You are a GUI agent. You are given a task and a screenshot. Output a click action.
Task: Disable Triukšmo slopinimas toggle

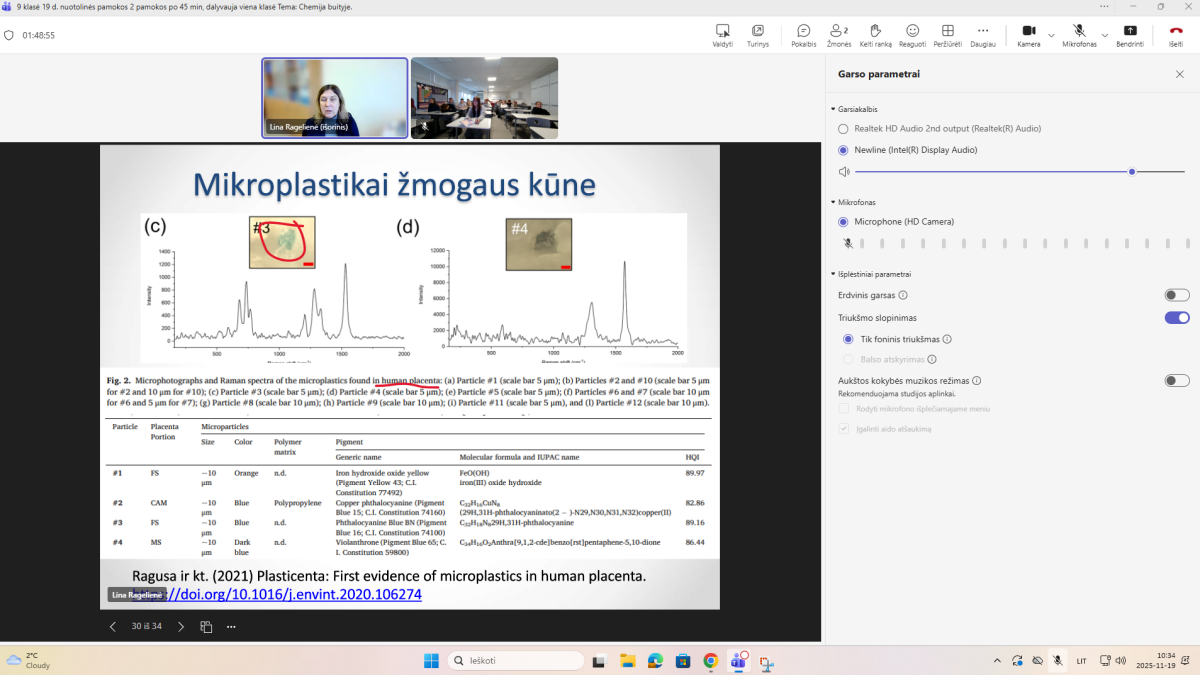1176,318
